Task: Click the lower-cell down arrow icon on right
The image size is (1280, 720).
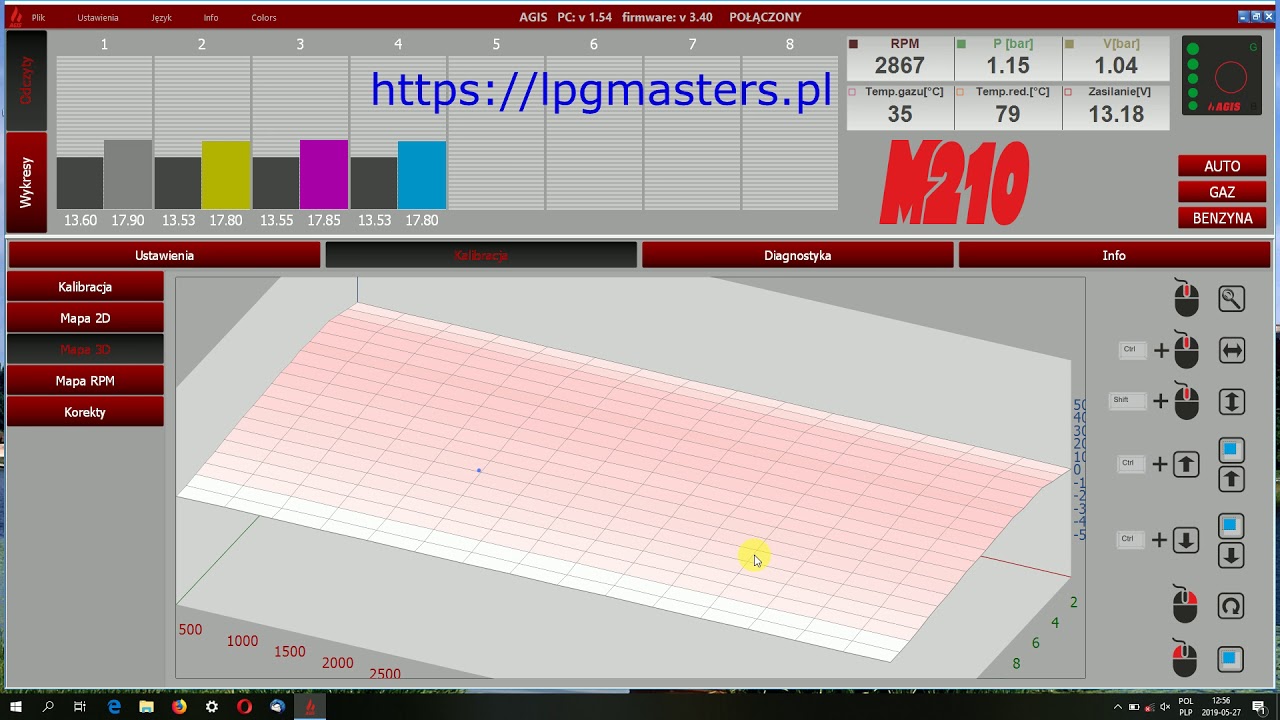Action: click(1231, 556)
